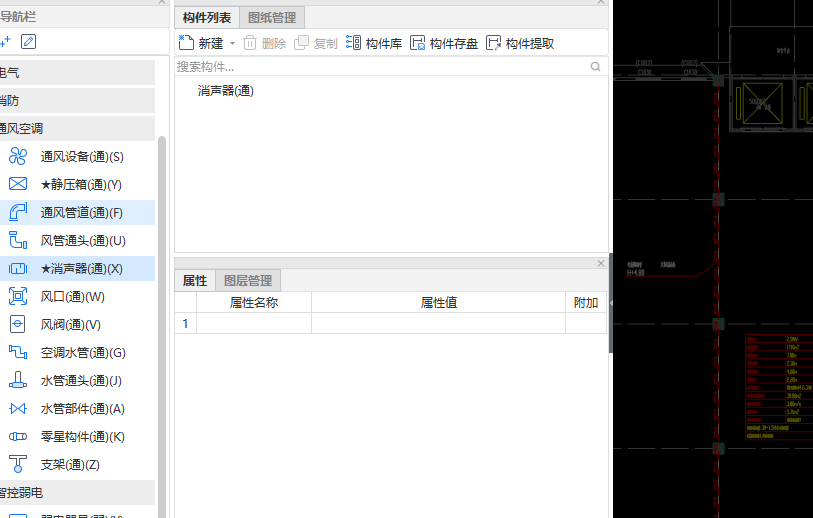The image size is (813, 518).
Task: Click the 删除 trash icon
Action: pyautogui.click(x=250, y=43)
